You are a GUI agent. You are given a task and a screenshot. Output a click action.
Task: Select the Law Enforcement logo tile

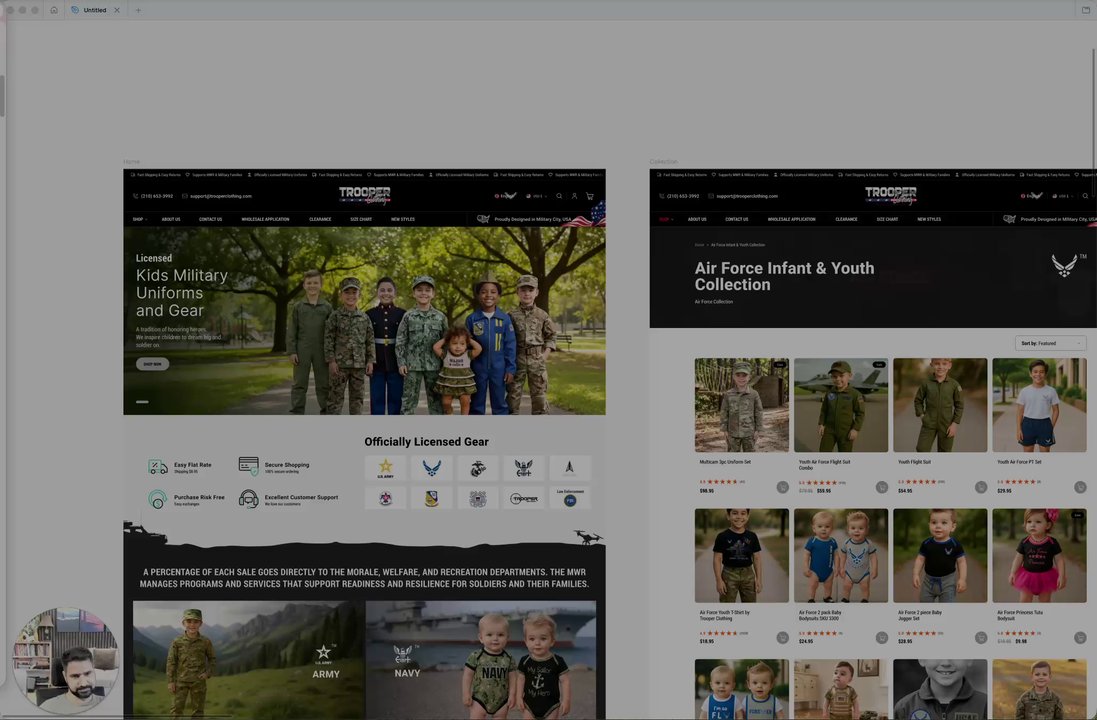(x=569, y=498)
